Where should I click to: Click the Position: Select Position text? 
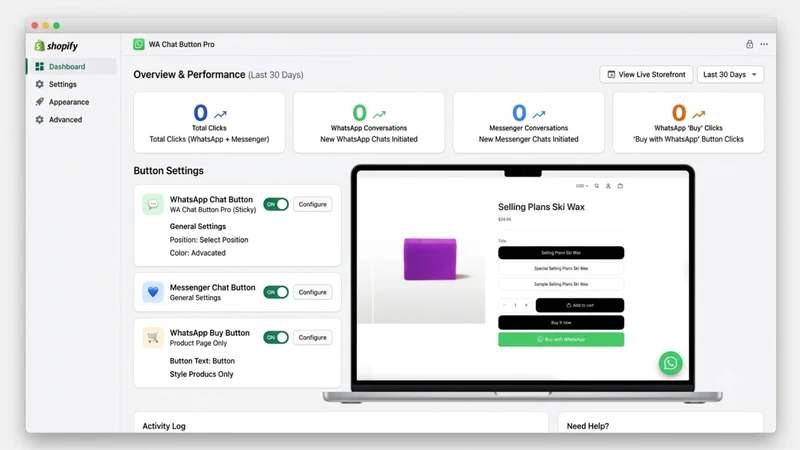pyautogui.click(x=209, y=240)
